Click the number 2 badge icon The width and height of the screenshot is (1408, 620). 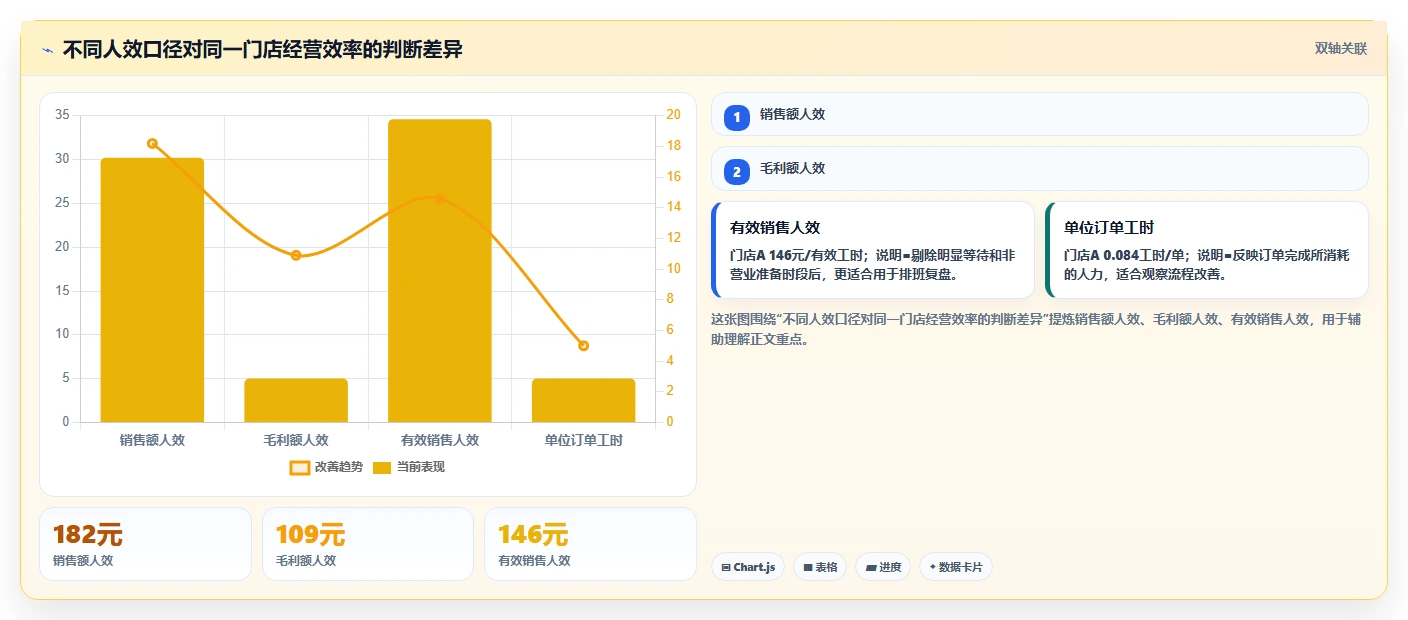tap(737, 172)
